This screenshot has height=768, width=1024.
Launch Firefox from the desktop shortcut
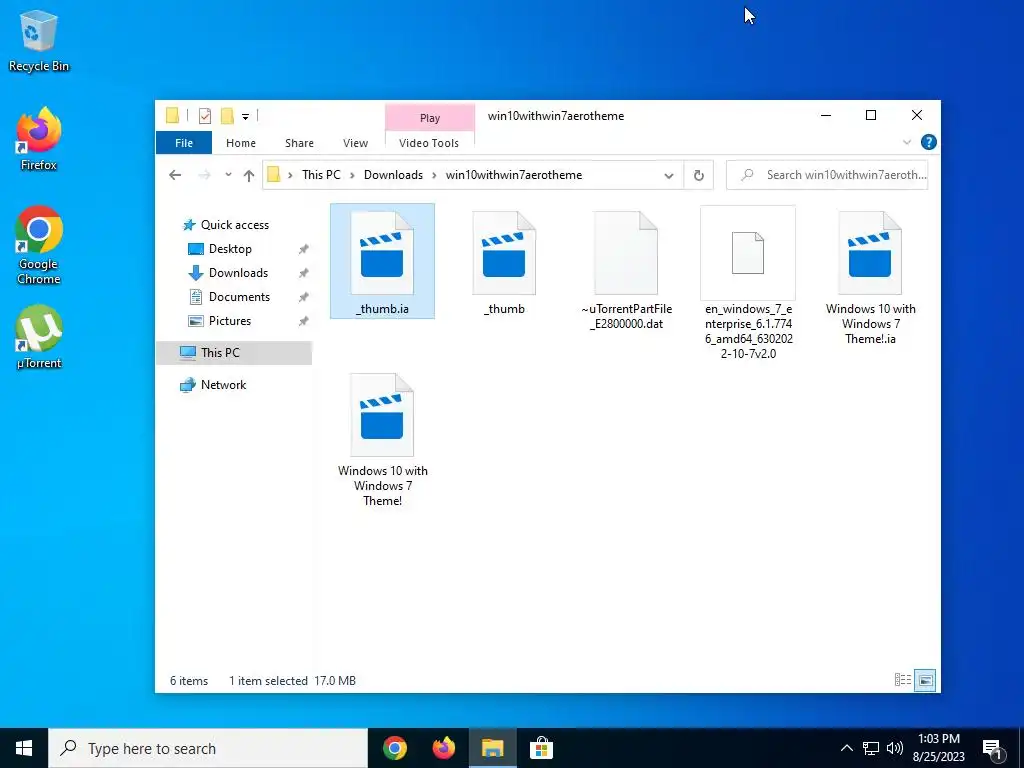(39, 140)
